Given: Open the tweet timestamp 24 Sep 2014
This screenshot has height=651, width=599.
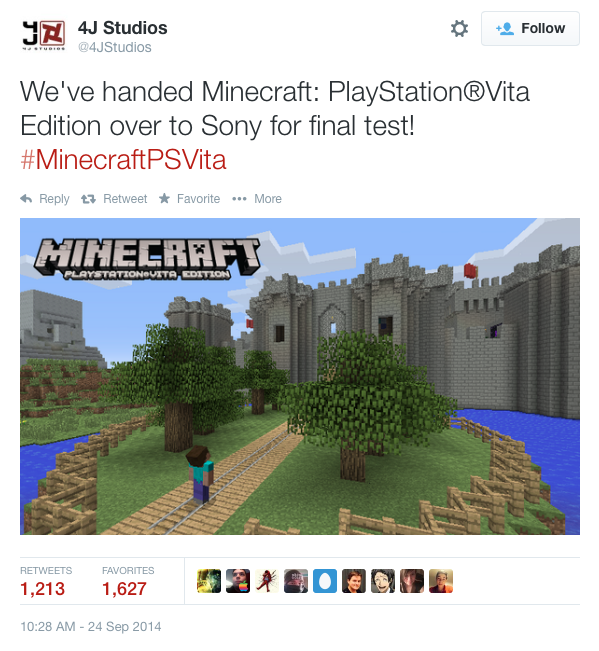Looking at the screenshot, I should pyautogui.click(x=90, y=627).
